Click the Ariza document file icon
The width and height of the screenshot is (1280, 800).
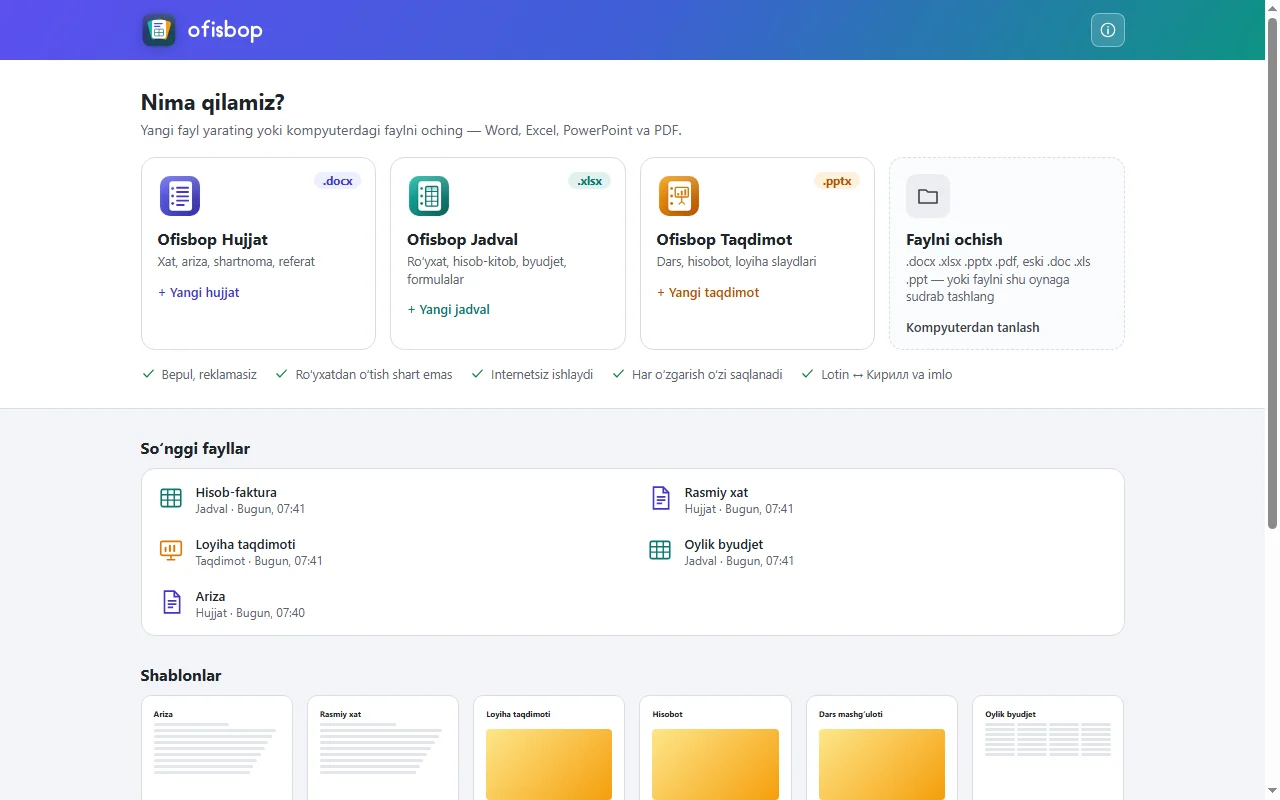point(171,602)
